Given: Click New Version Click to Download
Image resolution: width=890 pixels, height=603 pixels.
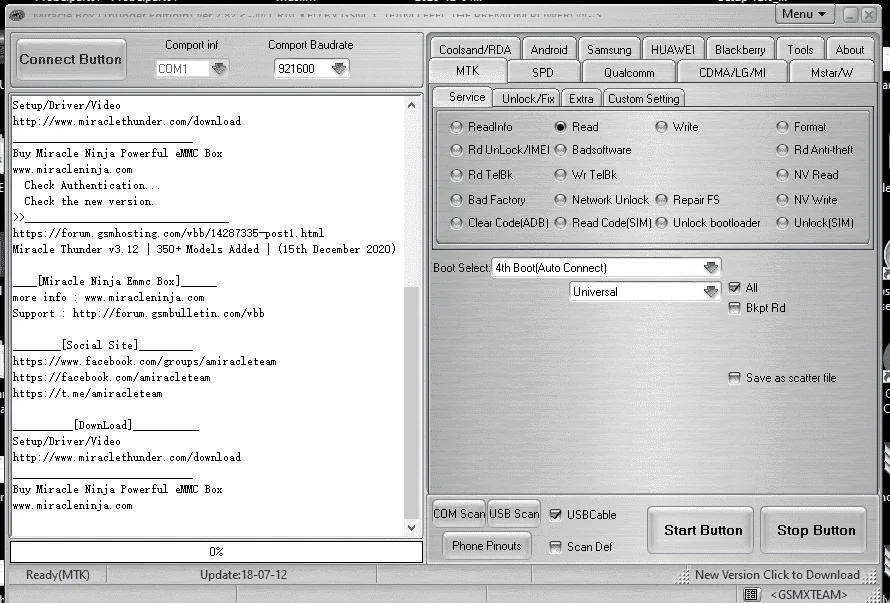Looking at the screenshot, I should [x=777, y=575].
